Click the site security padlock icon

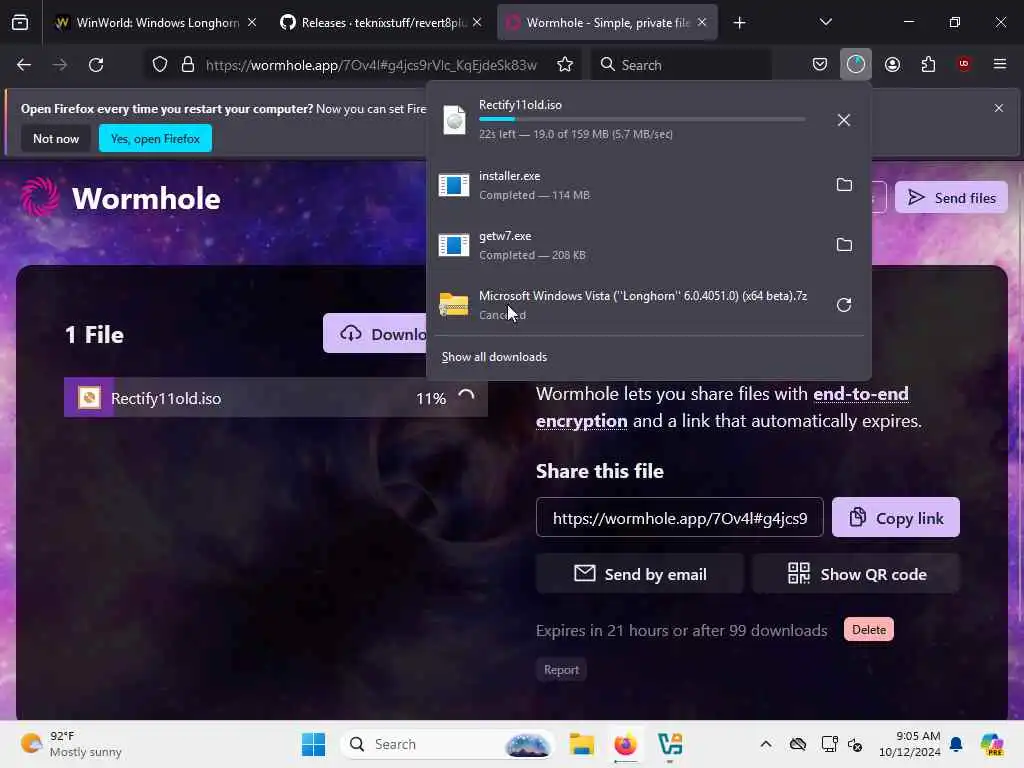click(x=188, y=65)
